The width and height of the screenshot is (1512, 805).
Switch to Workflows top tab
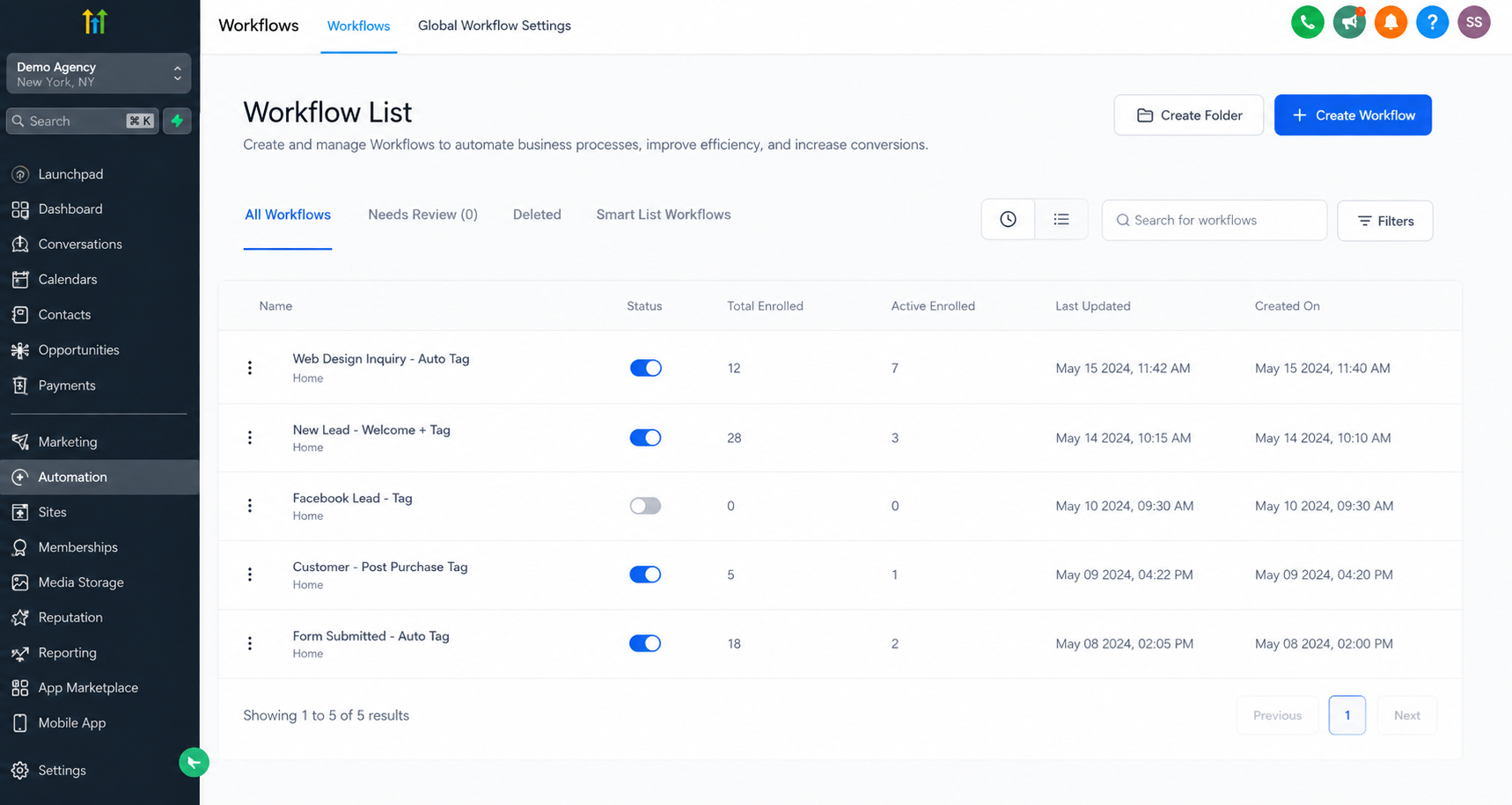[x=358, y=26]
